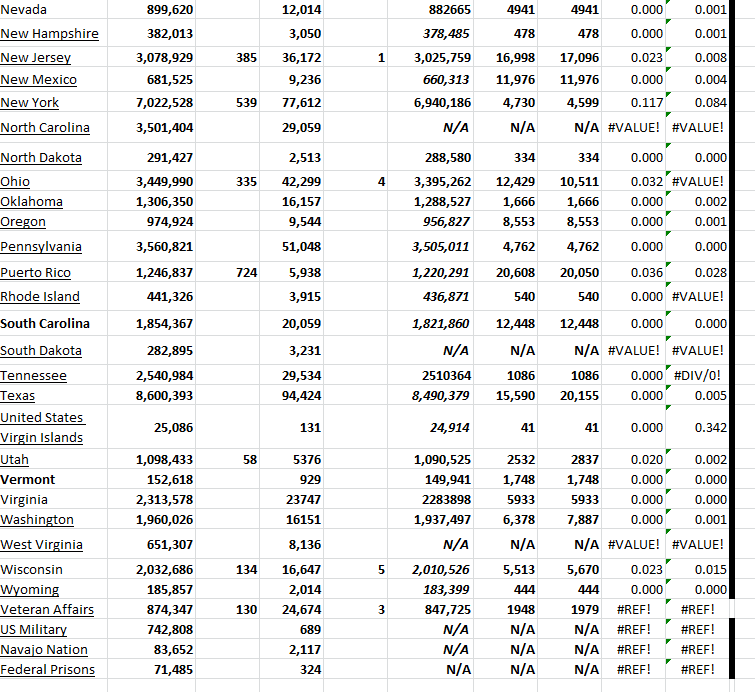The image size is (755, 692).
Task: Select the bold South Carolina cell
Action: (x=45, y=324)
